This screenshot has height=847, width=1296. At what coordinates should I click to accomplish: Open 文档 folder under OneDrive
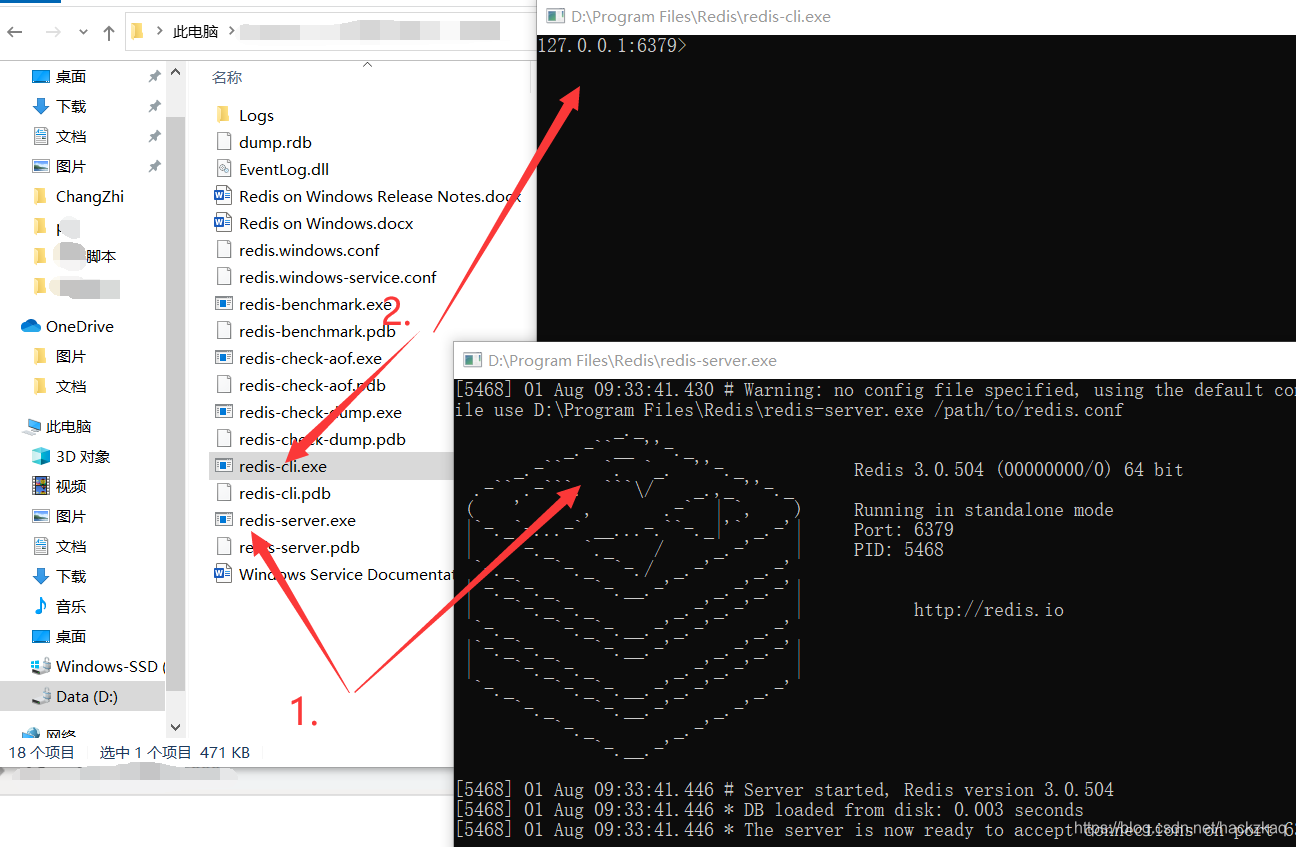71,386
